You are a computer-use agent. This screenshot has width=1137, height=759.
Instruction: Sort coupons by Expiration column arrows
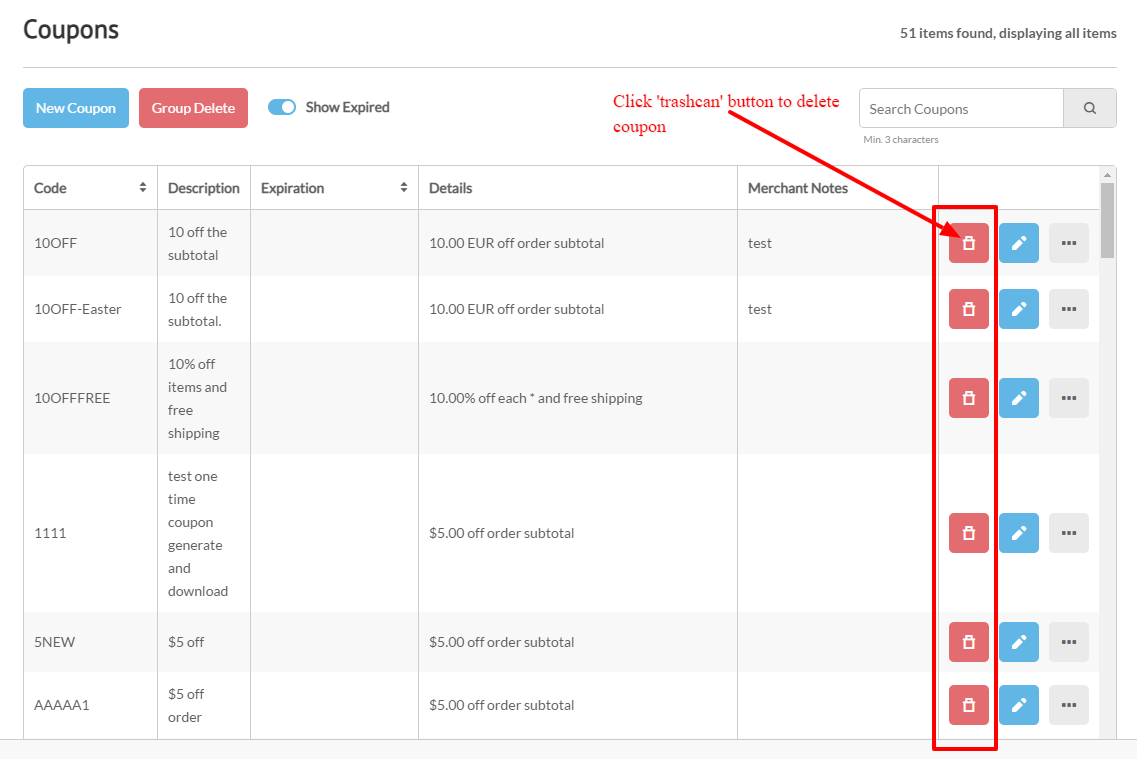(x=404, y=188)
